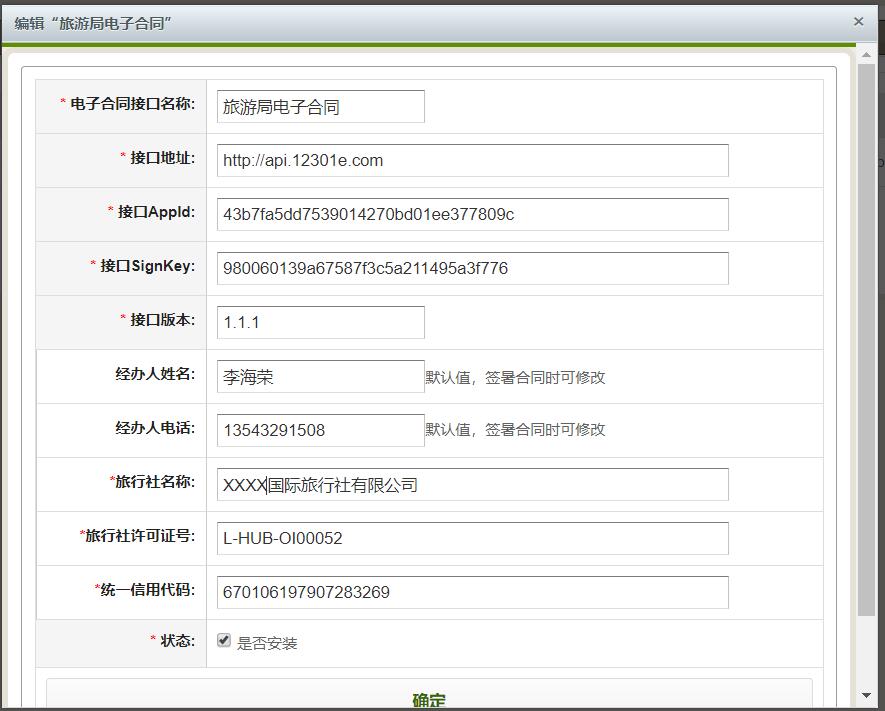Focus the 接口版本 field showing 1.1.1
Screen dimensions: 885x711
(320, 323)
